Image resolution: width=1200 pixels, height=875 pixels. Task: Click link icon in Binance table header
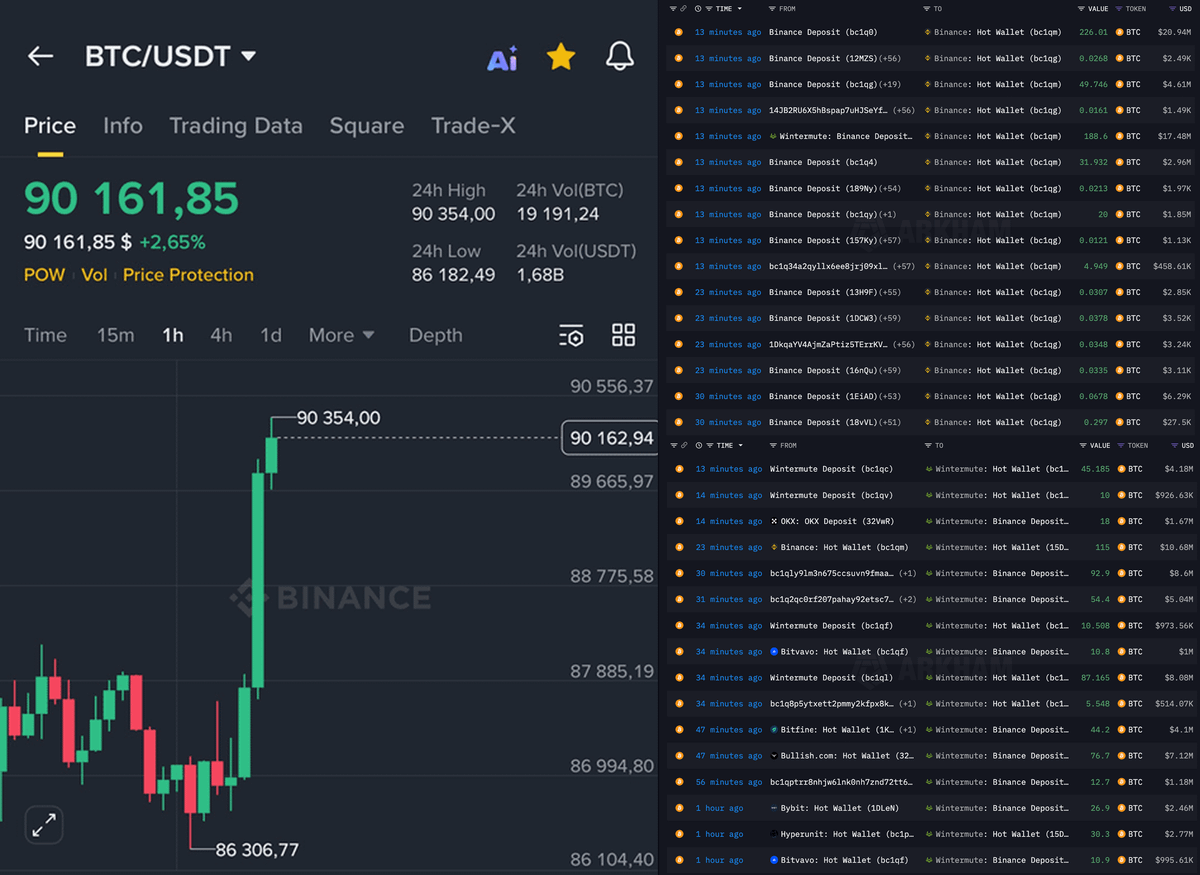point(684,8)
